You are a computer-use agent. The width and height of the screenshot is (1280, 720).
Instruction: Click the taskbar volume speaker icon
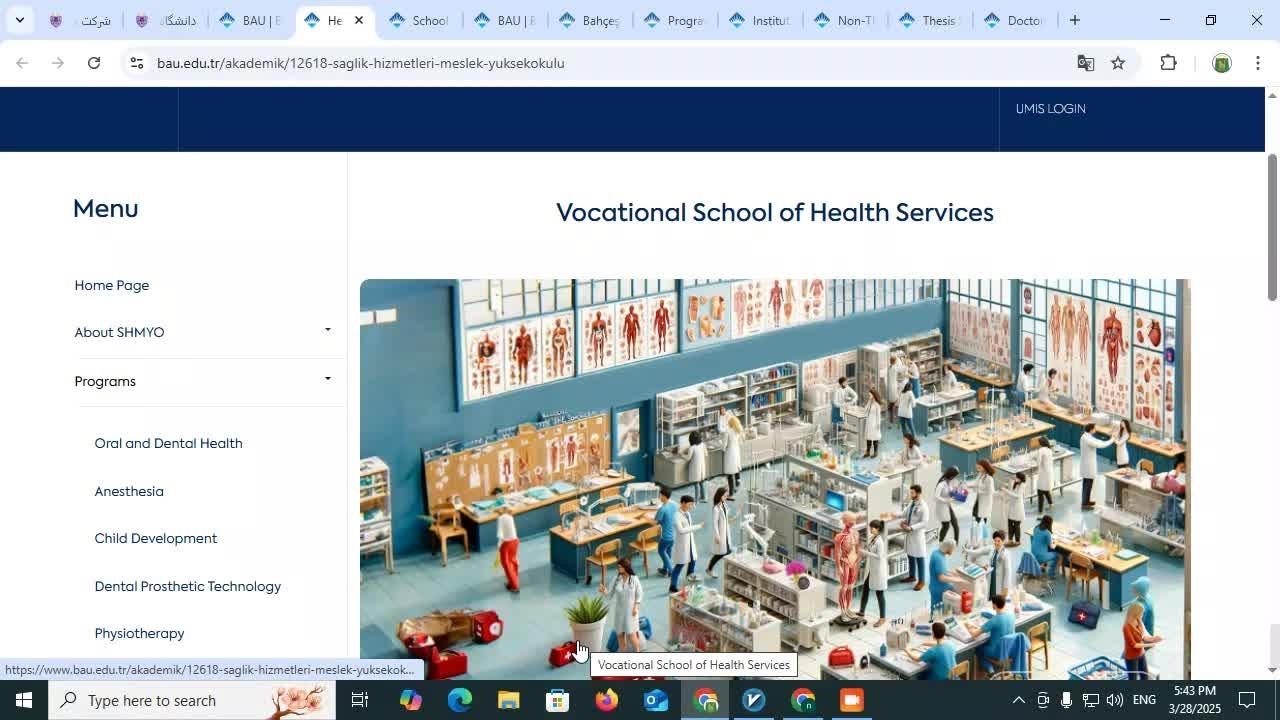(1114, 700)
